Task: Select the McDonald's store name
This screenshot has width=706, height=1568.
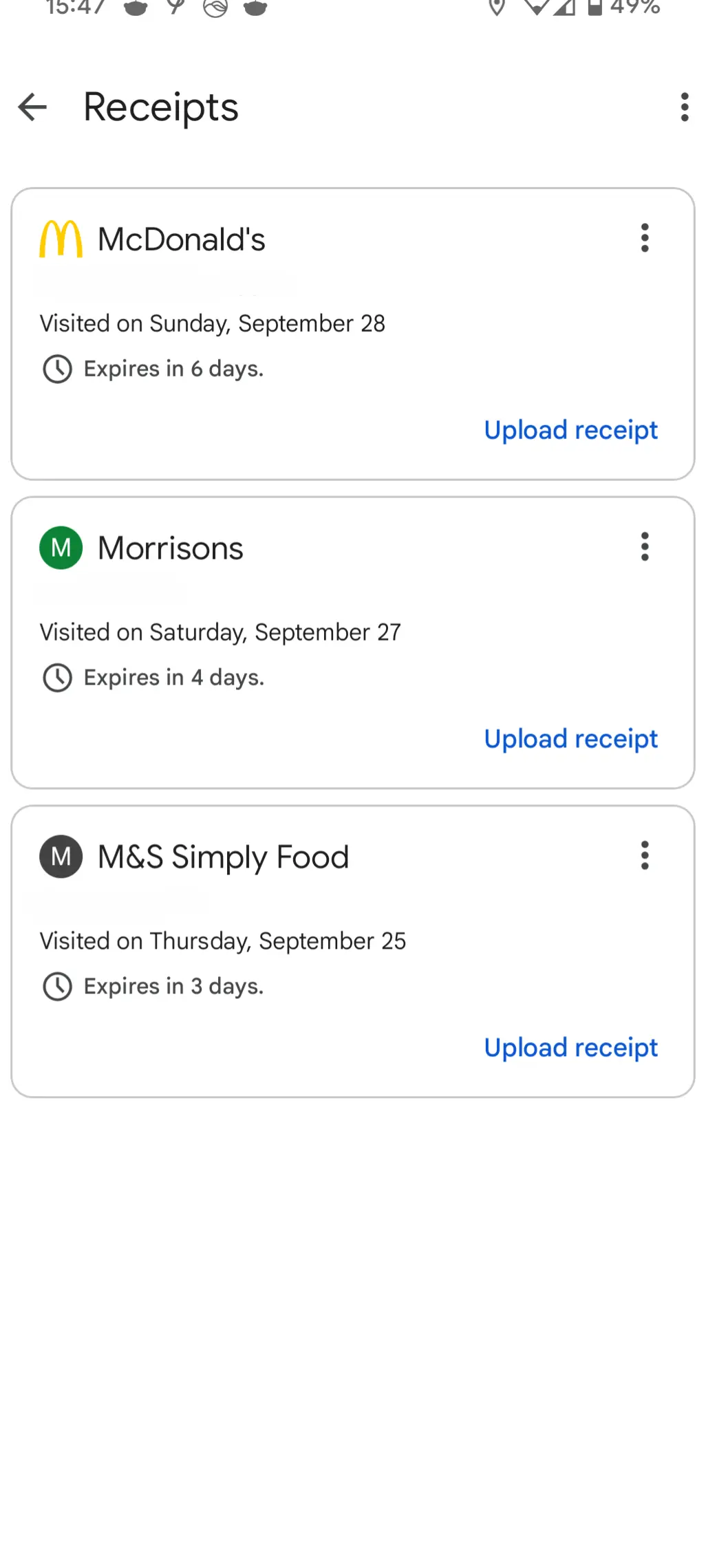Action: [x=181, y=239]
